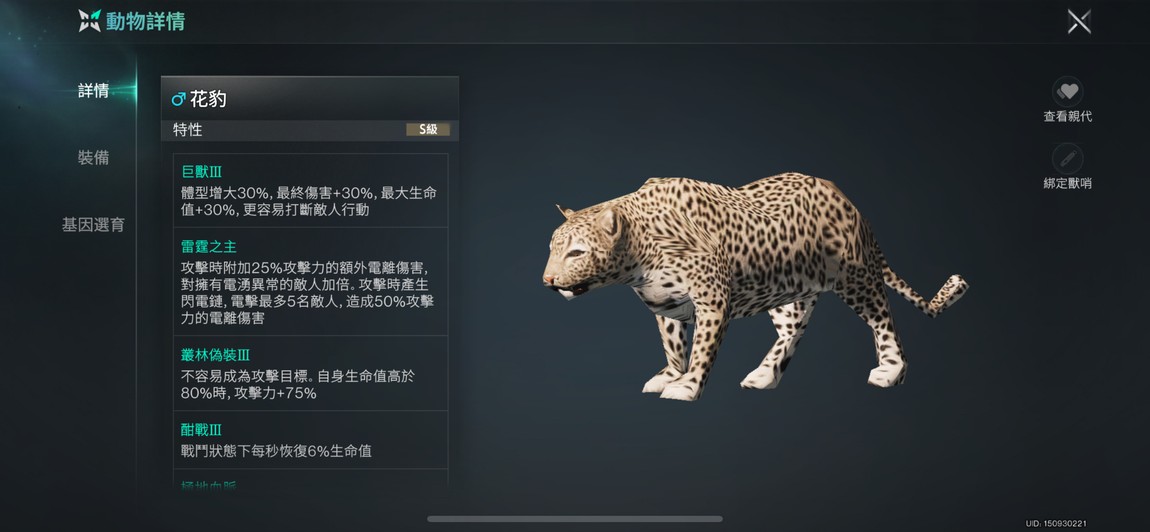Viewport: 1150px width, 532px height.
Task: Click the male gender symbol beside 花豹
Action: [x=178, y=99]
